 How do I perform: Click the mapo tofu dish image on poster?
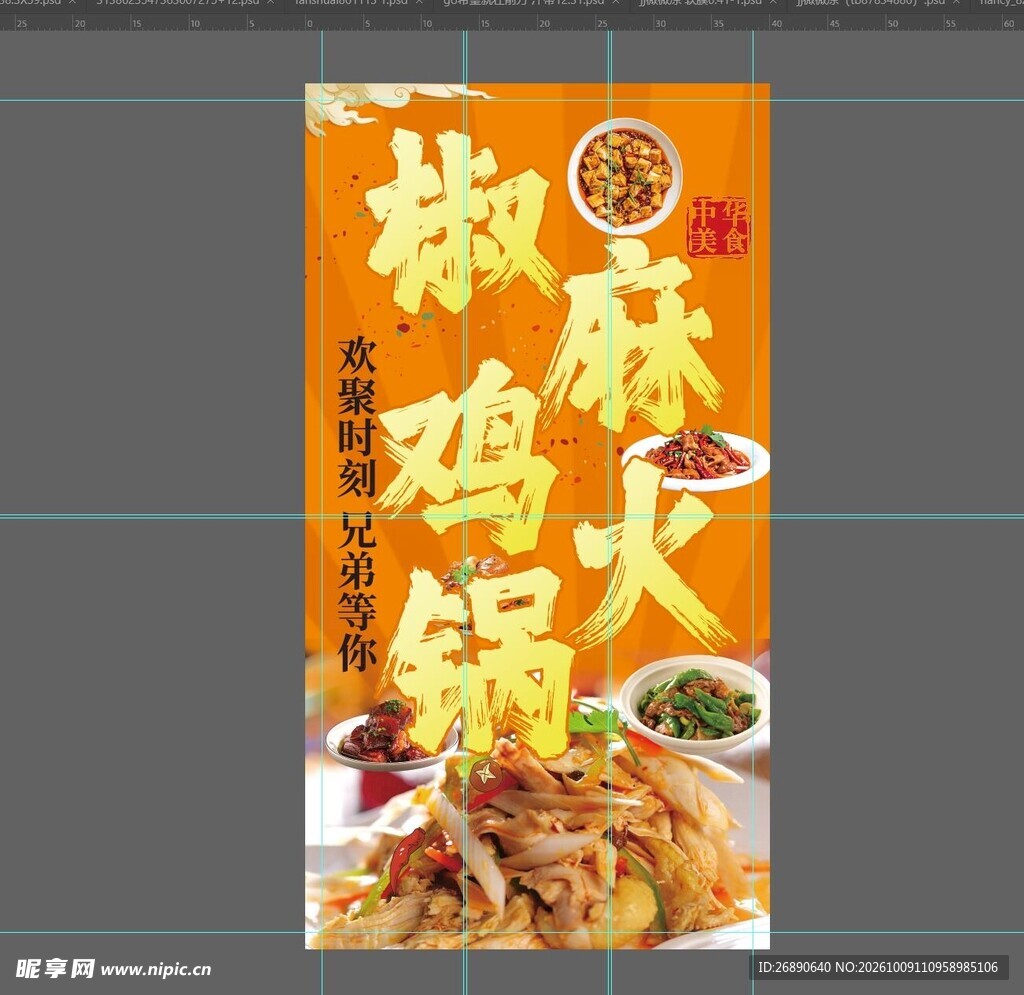pyautogui.click(x=625, y=176)
